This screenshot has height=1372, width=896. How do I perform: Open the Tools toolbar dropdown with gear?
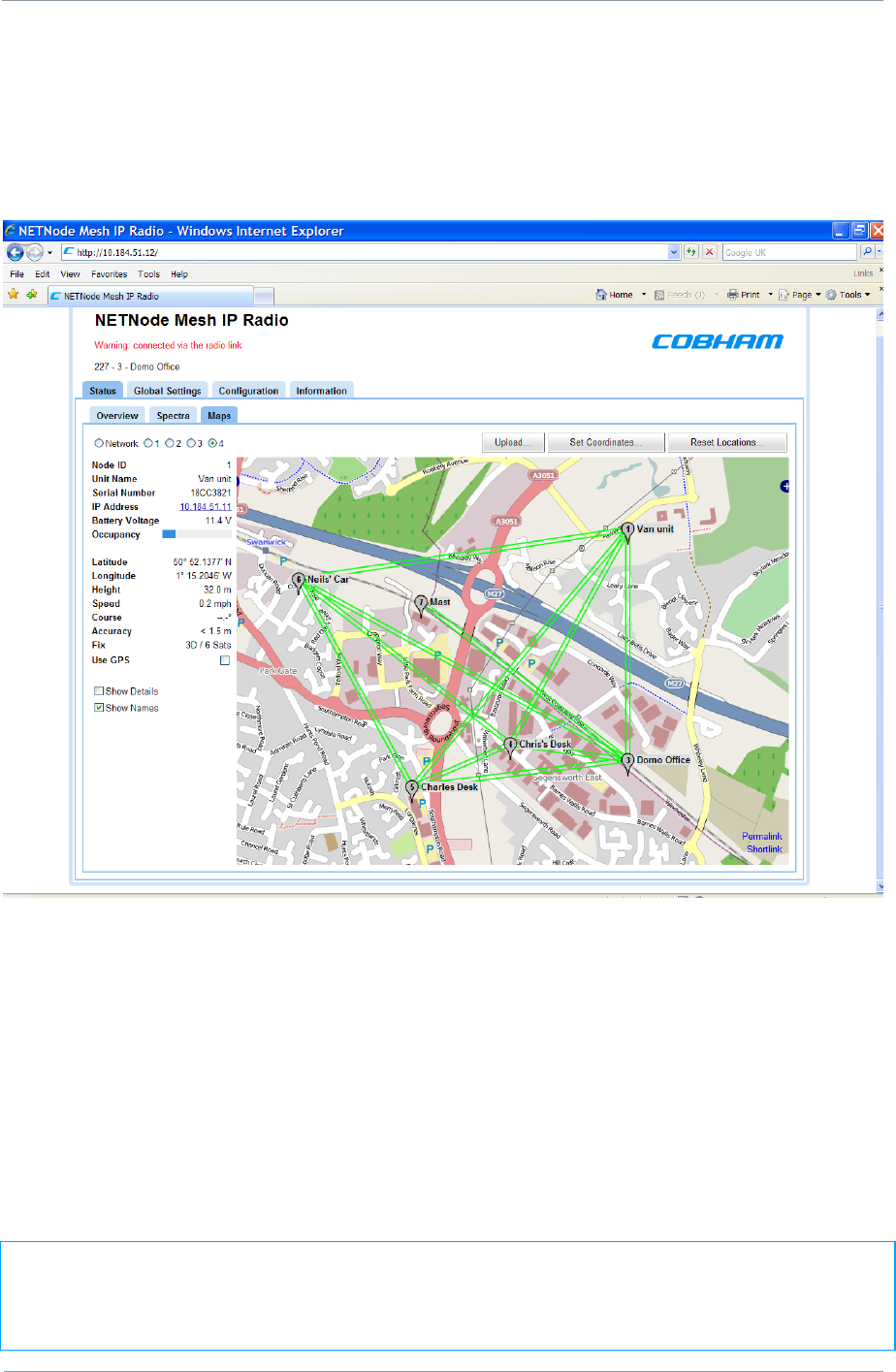(848, 295)
